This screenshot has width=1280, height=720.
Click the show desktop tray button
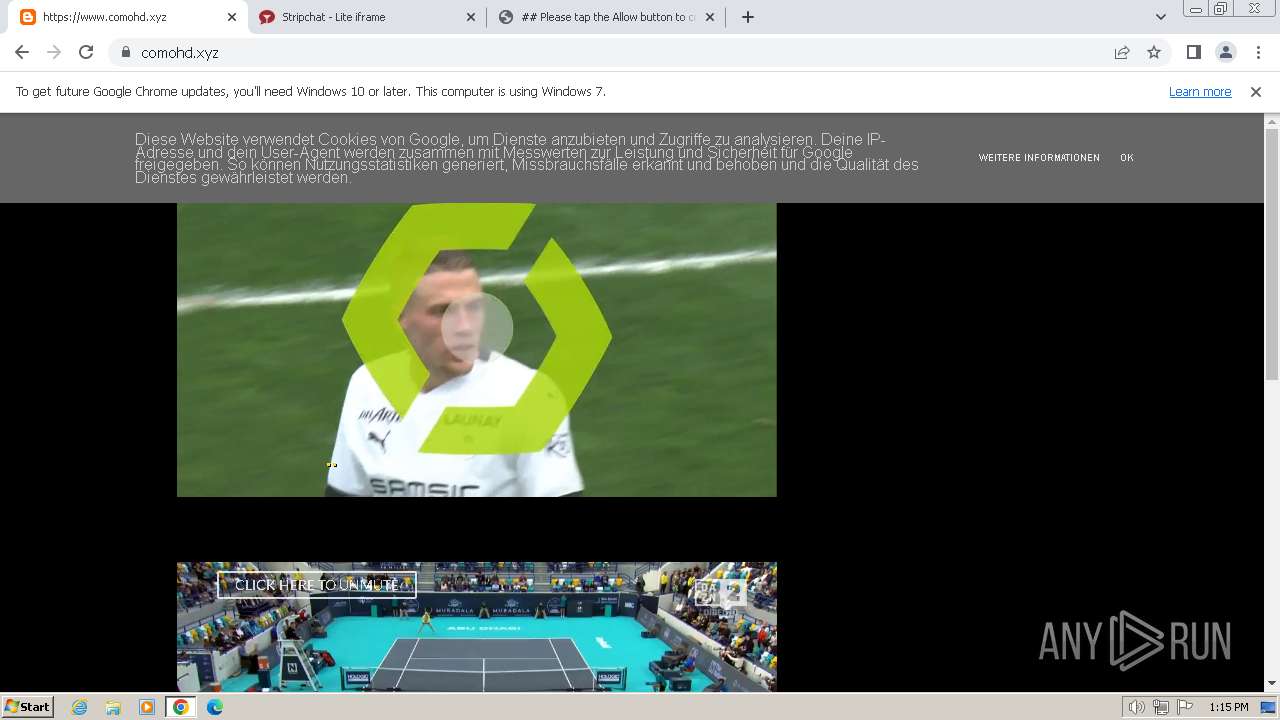pyautogui.click(x=1269, y=707)
